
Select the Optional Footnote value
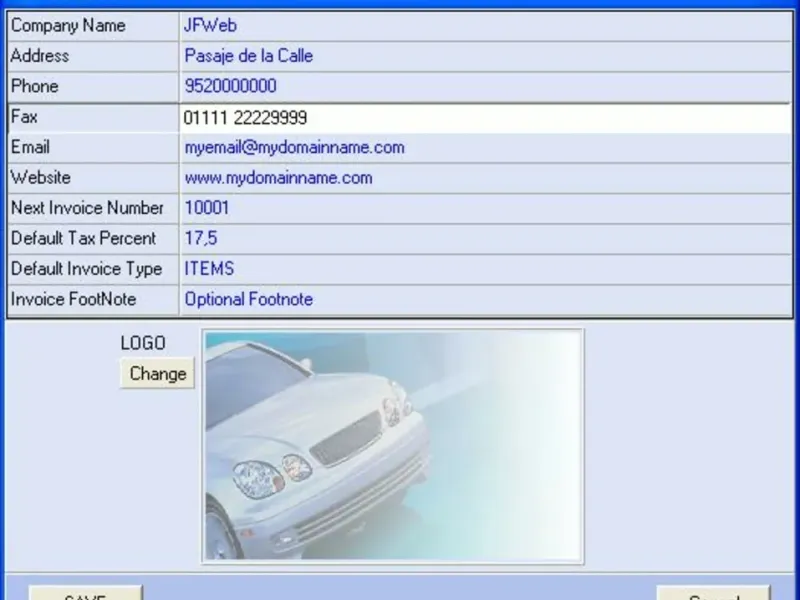coord(248,299)
